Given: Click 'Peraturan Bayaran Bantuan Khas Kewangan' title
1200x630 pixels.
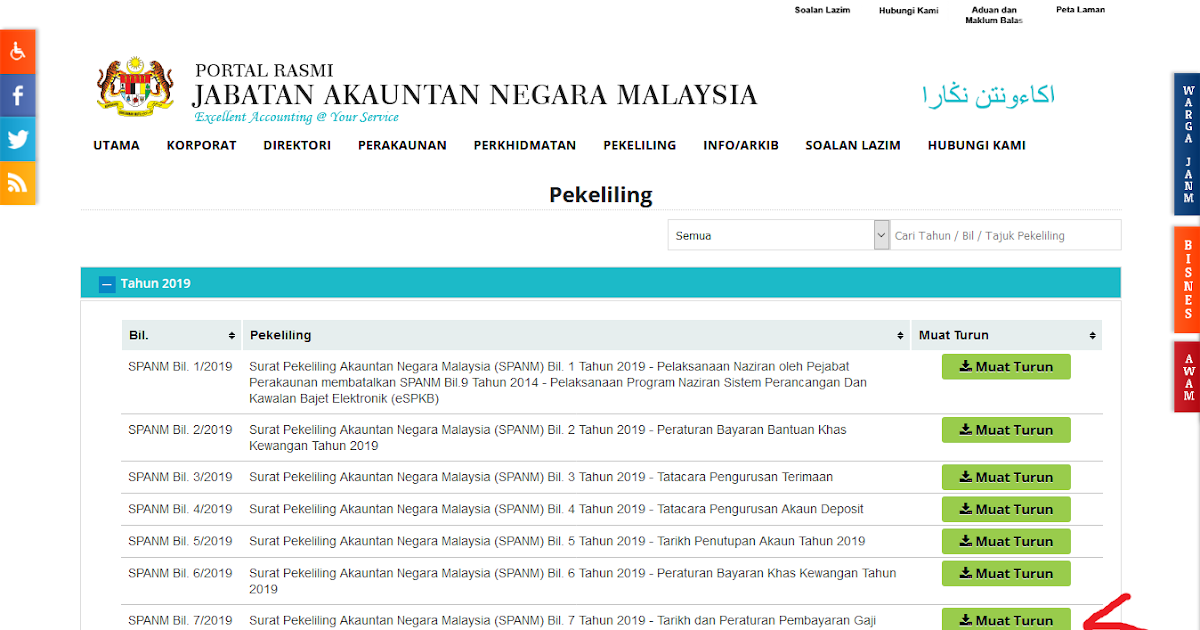Looking at the screenshot, I should click(548, 438).
